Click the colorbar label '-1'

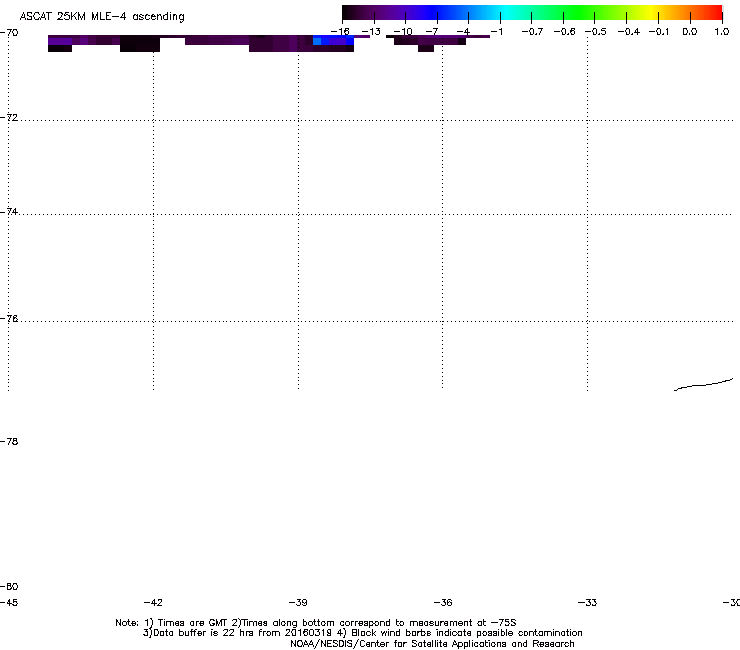point(496,32)
